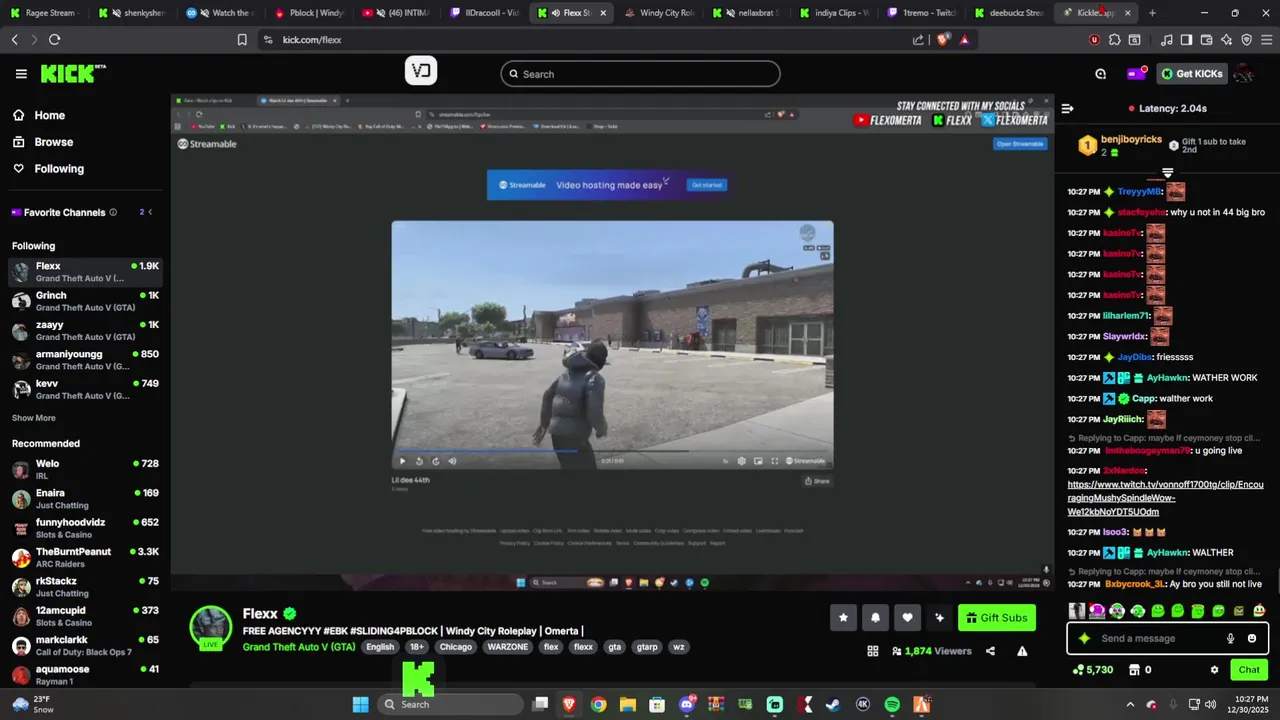Open Browse in the left sidebar
Viewport: 1280px width, 720px height.
(53, 142)
